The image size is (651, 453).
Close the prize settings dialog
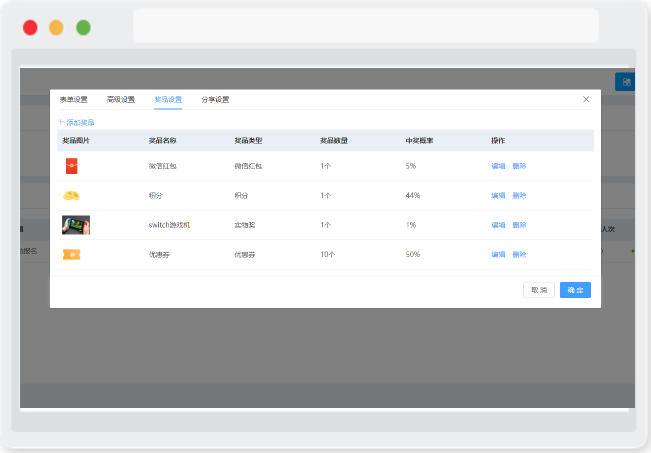pyautogui.click(x=586, y=99)
